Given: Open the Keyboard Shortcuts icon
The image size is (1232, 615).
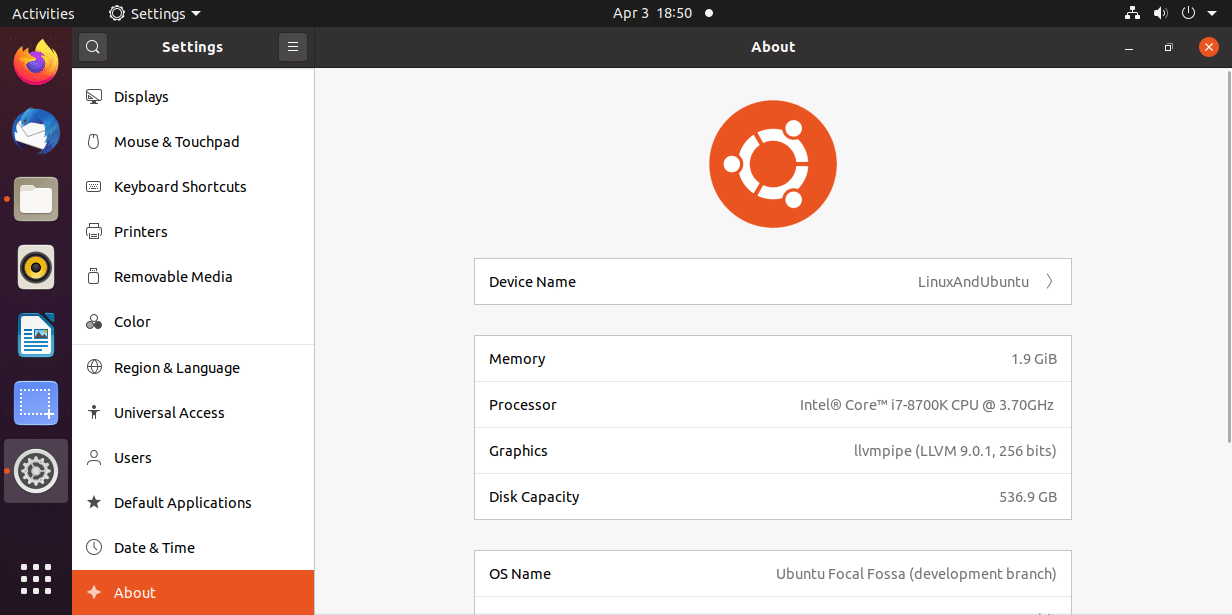Looking at the screenshot, I should click(93, 186).
